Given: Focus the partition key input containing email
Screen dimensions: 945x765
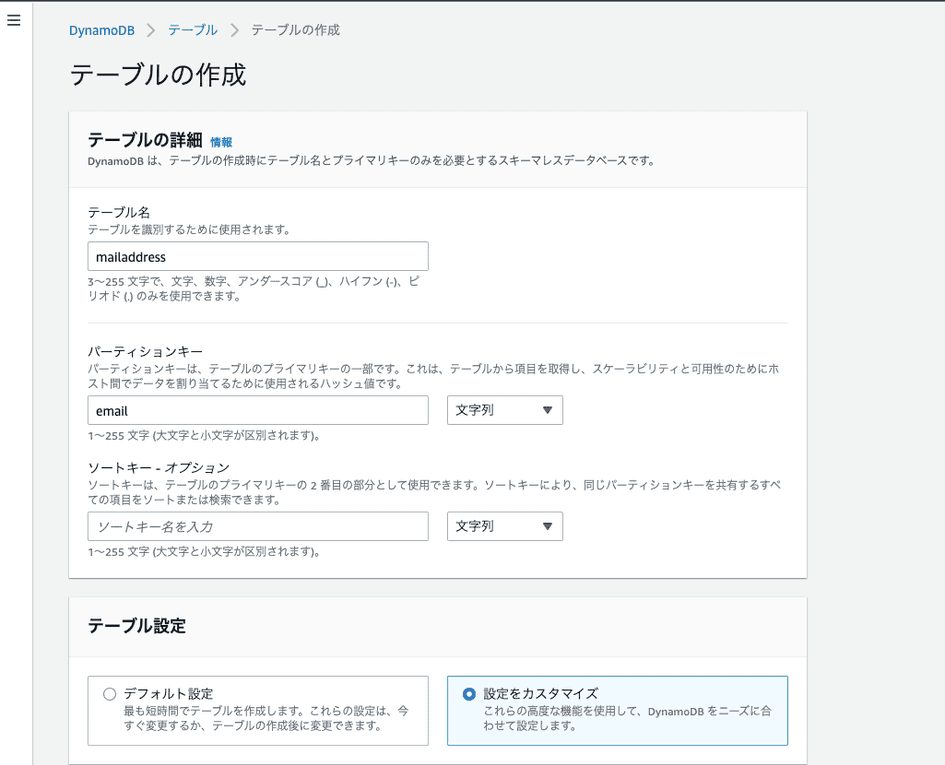Looking at the screenshot, I should [x=257, y=410].
